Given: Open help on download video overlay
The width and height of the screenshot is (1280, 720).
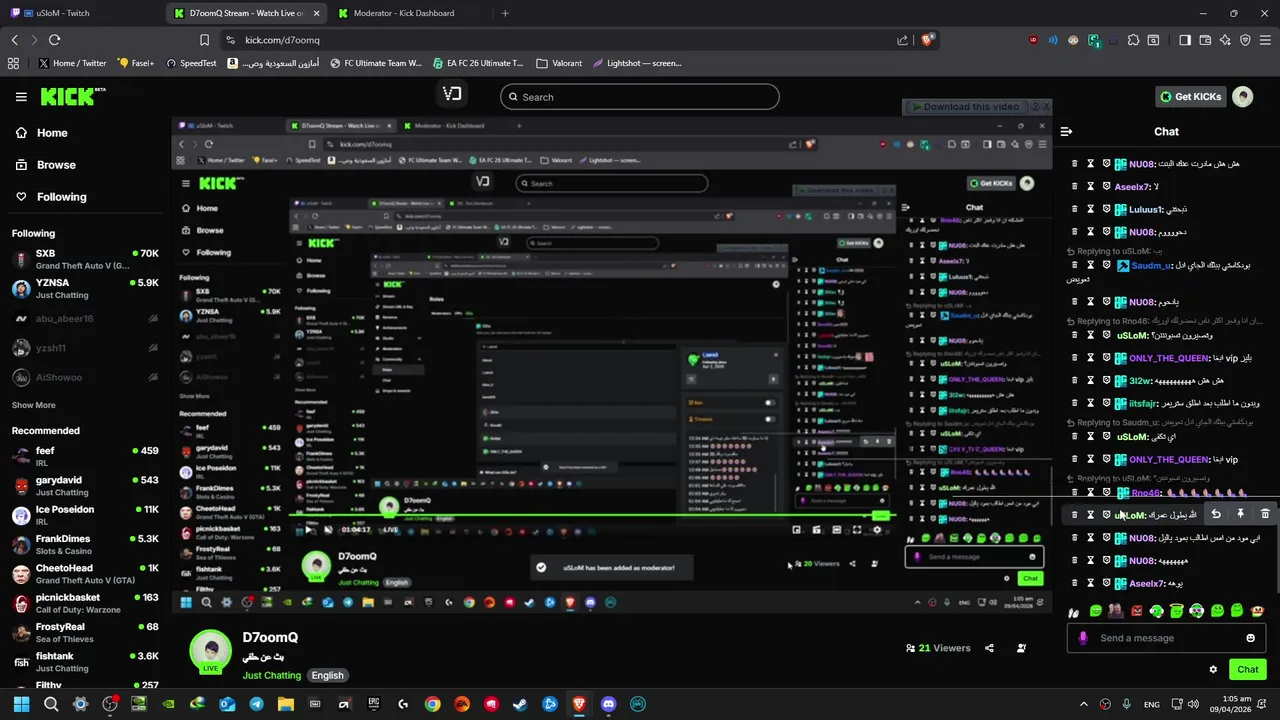Looking at the screenshot, I should tap(1035, 106).
